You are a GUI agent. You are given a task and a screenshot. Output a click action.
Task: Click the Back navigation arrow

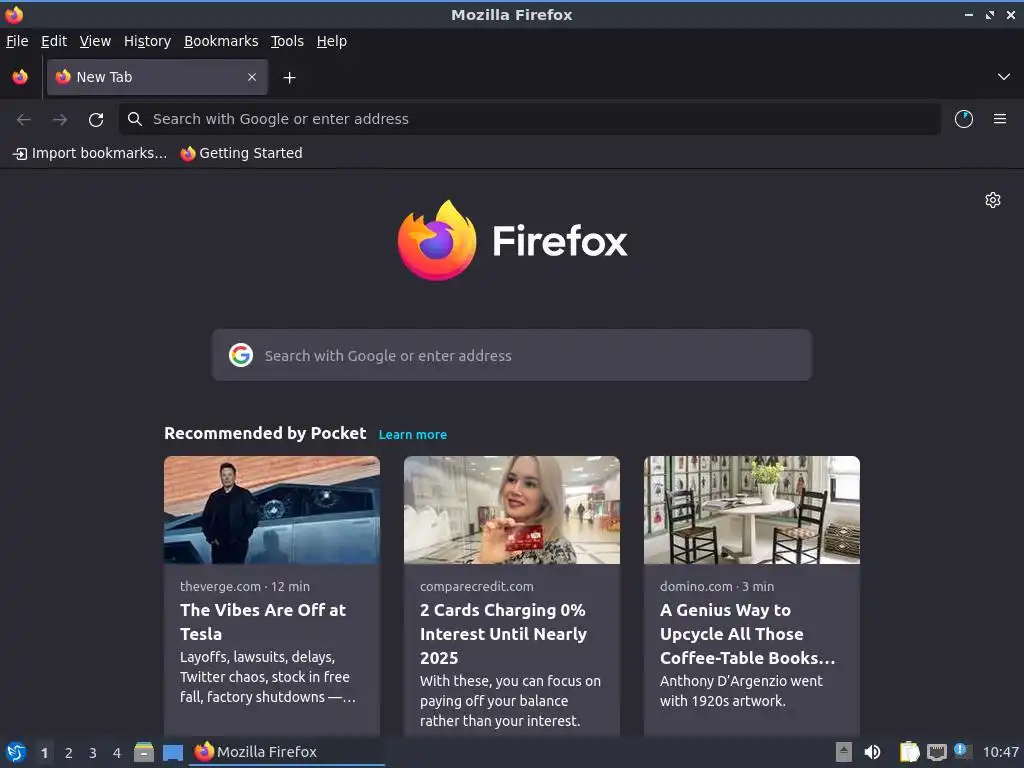(x=24, y=120)
